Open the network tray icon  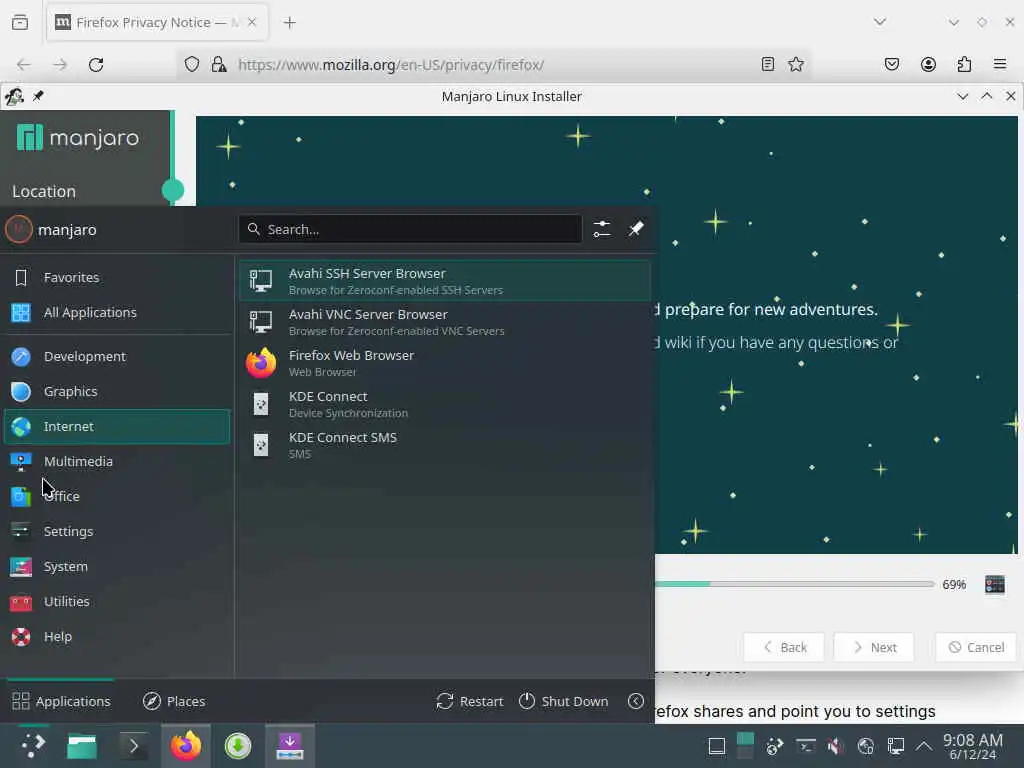click(896, 746)
